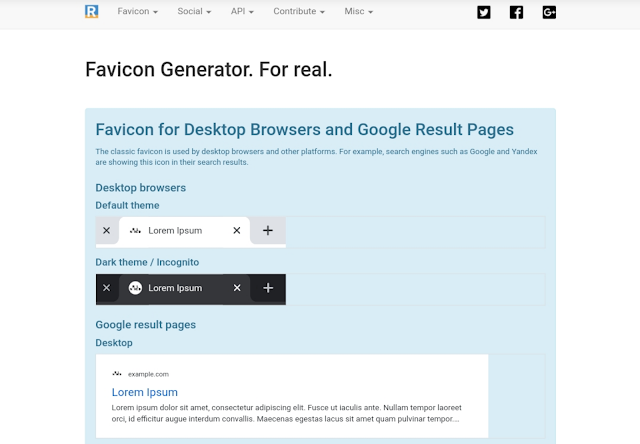
Task: Click the Desktop browsers subheading
Action: tap(140, 188)
